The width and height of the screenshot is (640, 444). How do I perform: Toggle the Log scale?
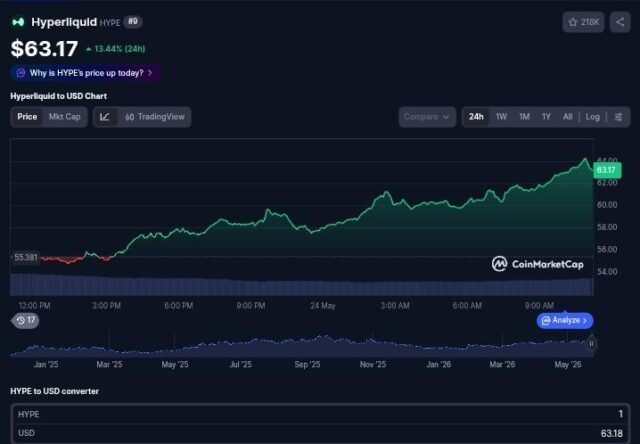pos(592,117)
